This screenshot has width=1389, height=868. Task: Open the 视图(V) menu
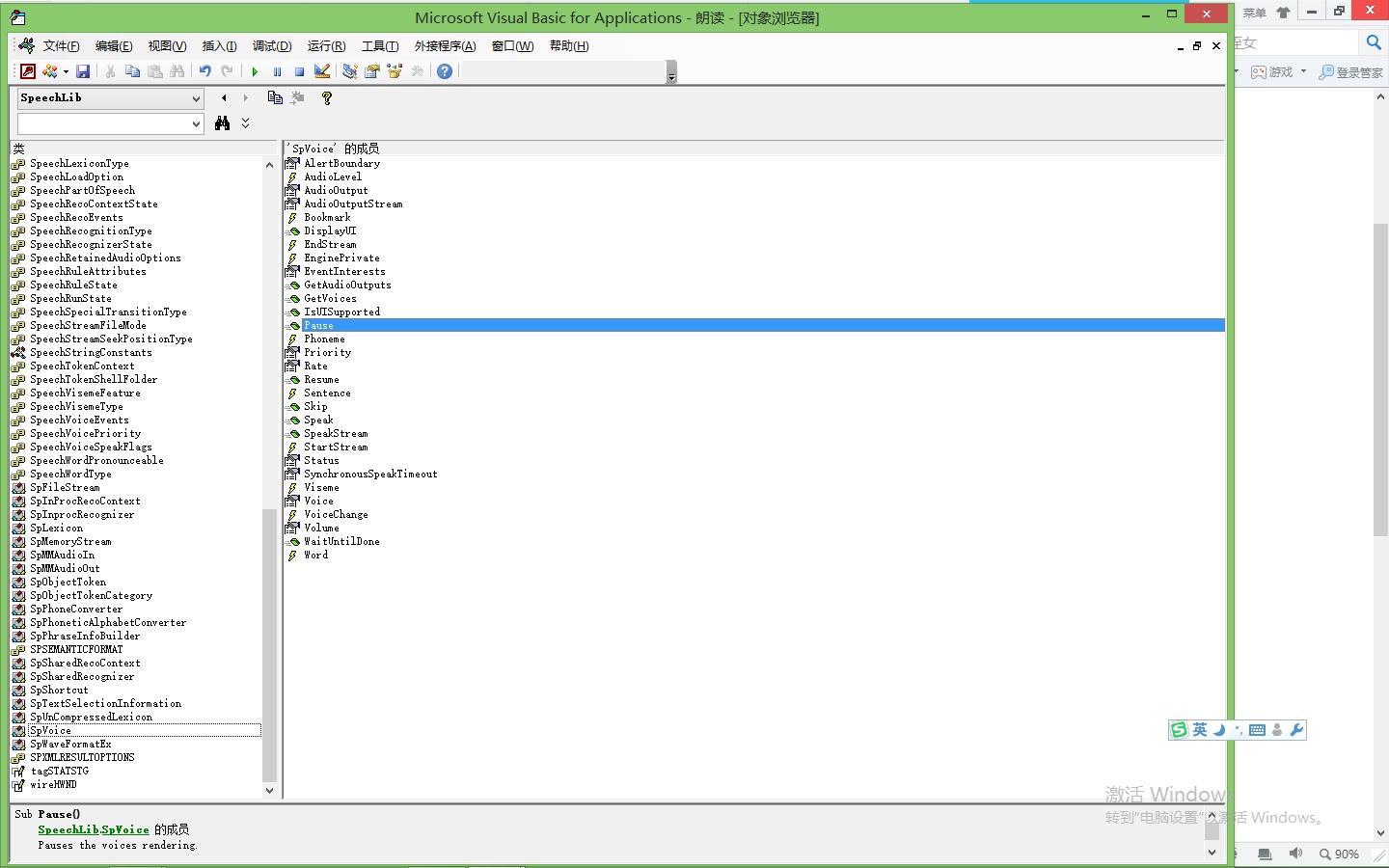167,46
